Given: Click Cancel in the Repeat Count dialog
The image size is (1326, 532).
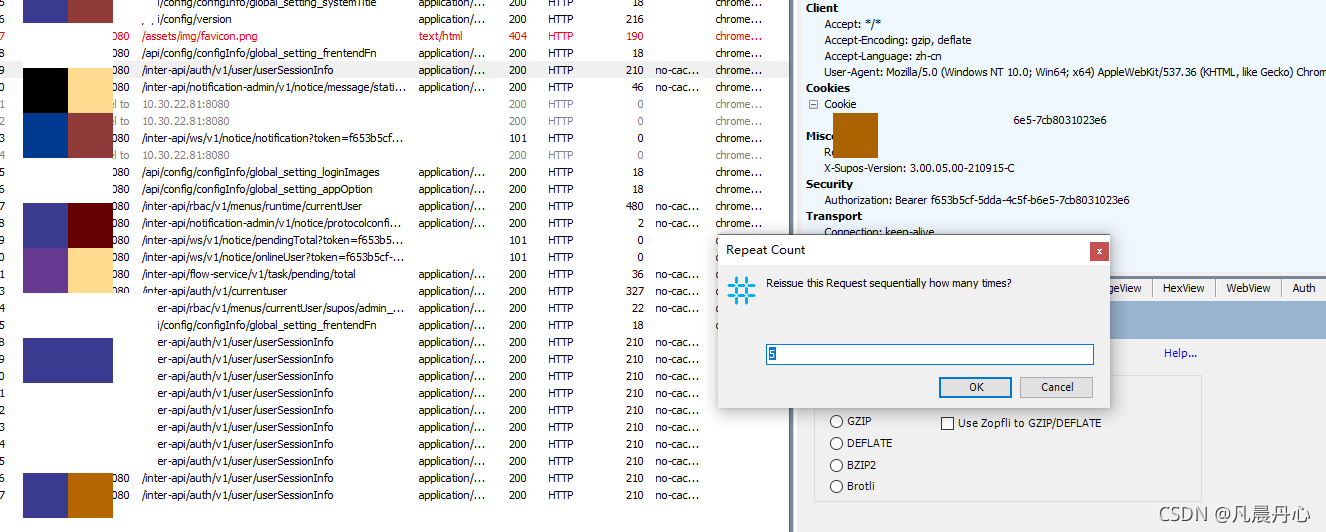Looking at the screenshot, I should pos(1057,387).
